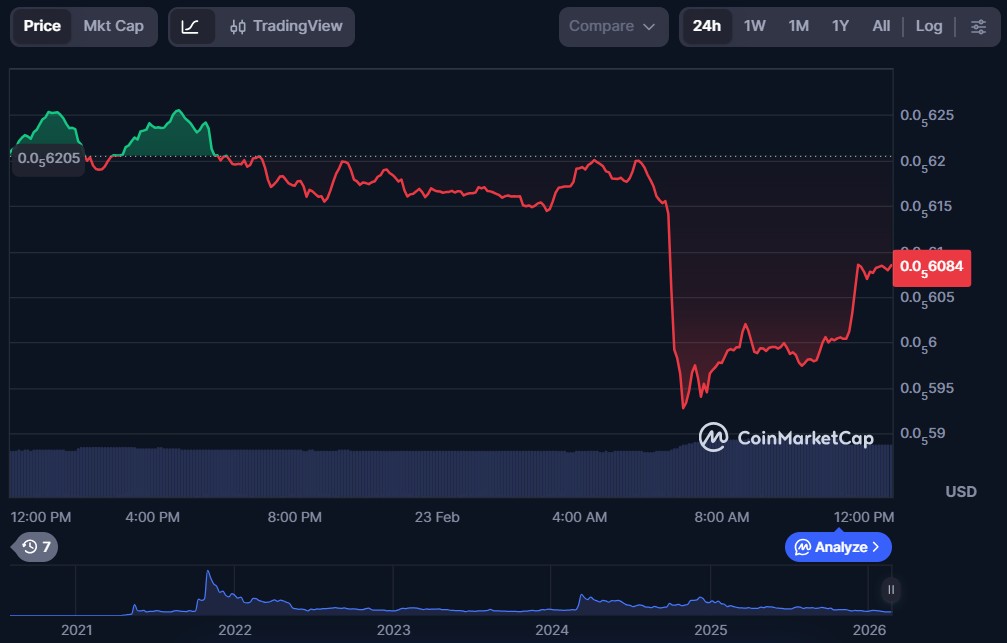Expand the Compare dropdown
The height and width of the screenshot is (643, 1007).
[x=613, y=27]
